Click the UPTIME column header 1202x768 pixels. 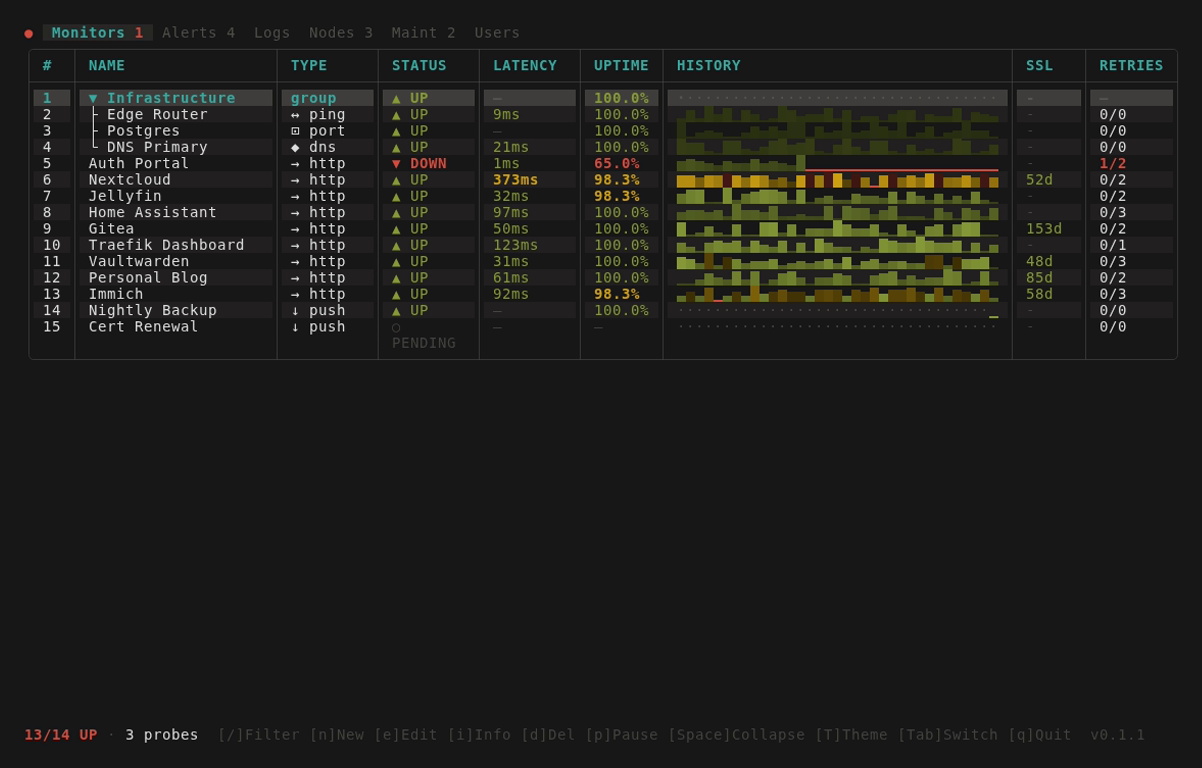pos(621,66)
